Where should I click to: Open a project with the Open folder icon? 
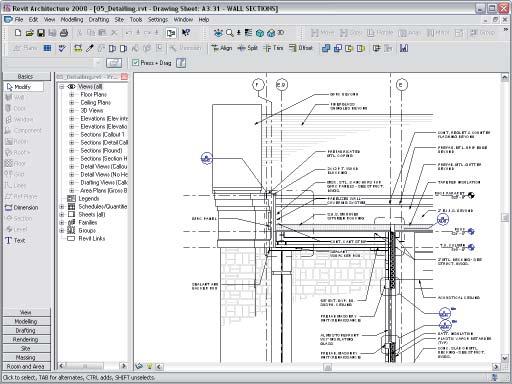pyautogui.click(x=30, y=33)
